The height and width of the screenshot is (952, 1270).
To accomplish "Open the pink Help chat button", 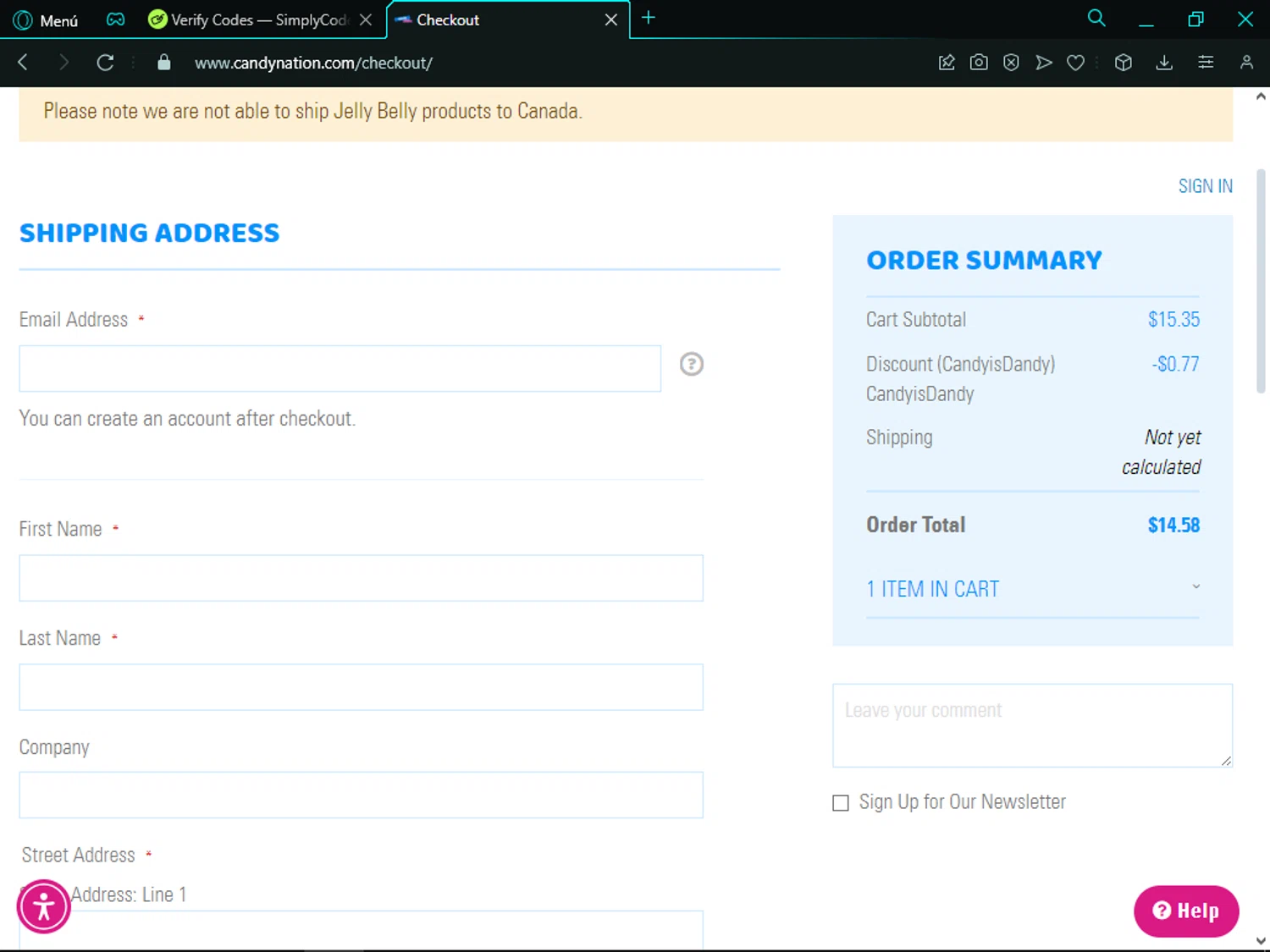I will coord(1186,911).
